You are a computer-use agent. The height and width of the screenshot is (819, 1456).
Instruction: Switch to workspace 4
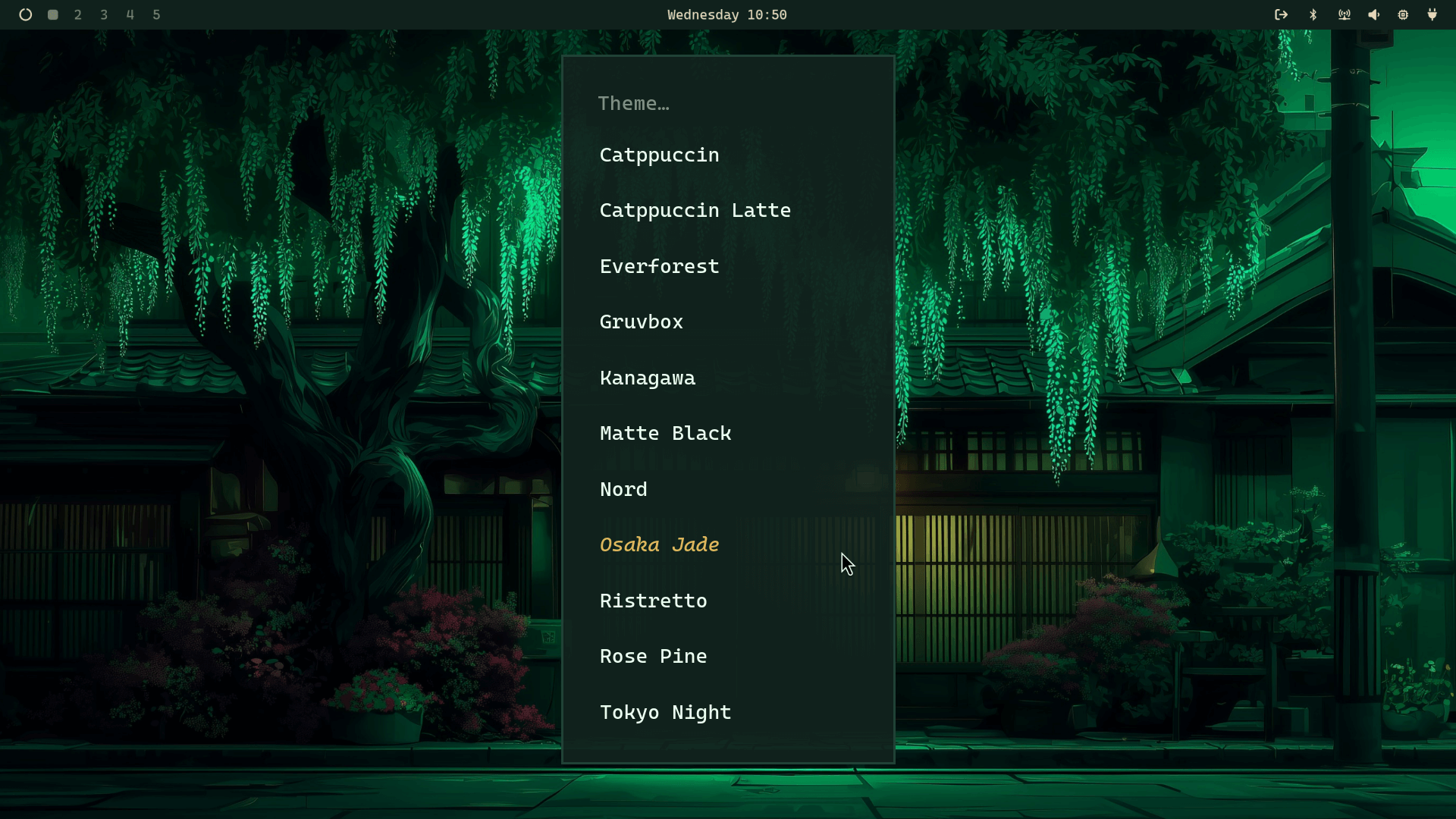coord(130,14)
